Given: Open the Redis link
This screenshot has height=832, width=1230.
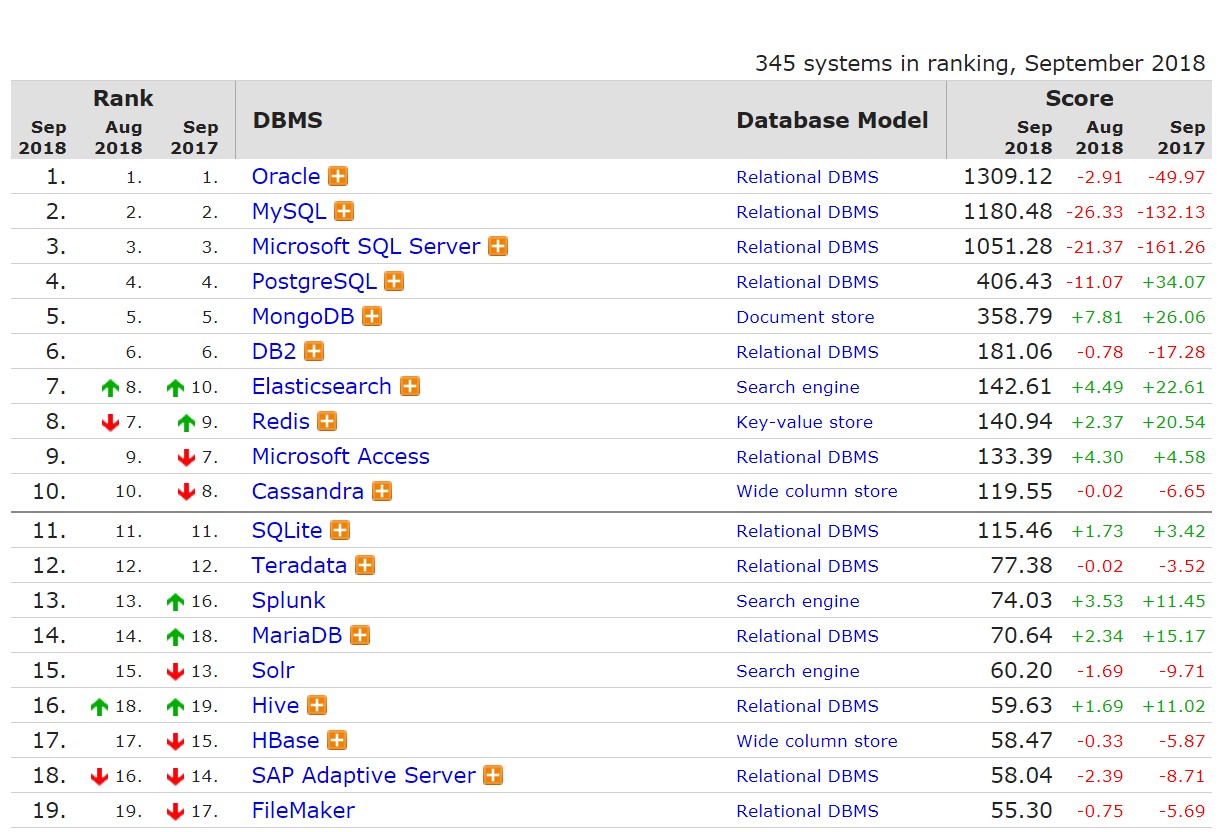Looking at the screenshot, I should (x=281, y=421).
